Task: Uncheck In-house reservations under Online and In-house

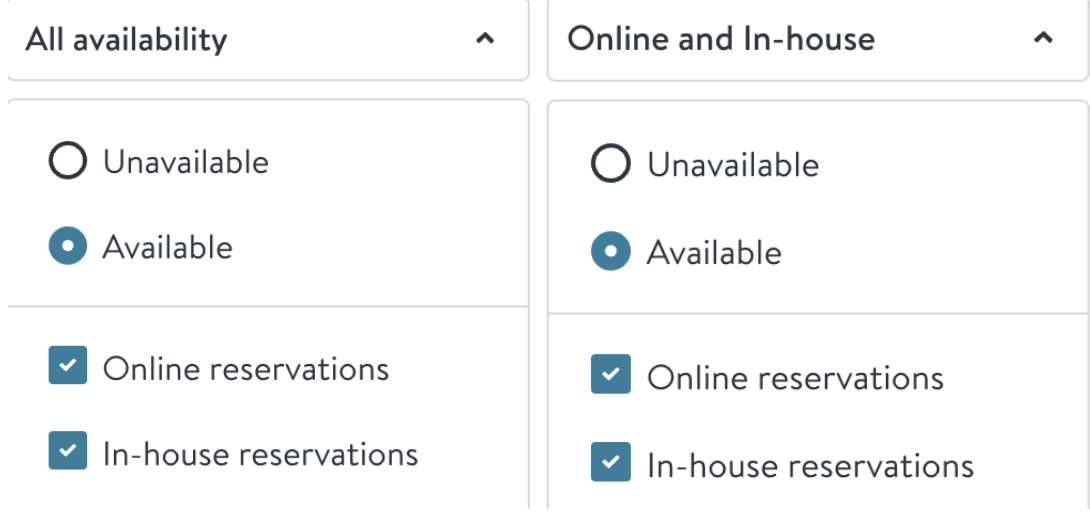Action: pyautogui.click(x=610, y=462)
